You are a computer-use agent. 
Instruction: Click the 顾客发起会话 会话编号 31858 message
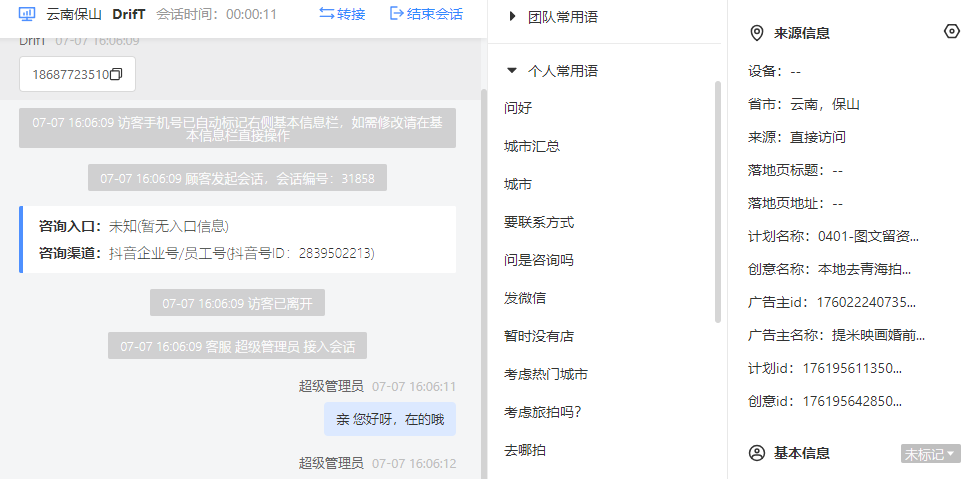click(x=237, y=177)
